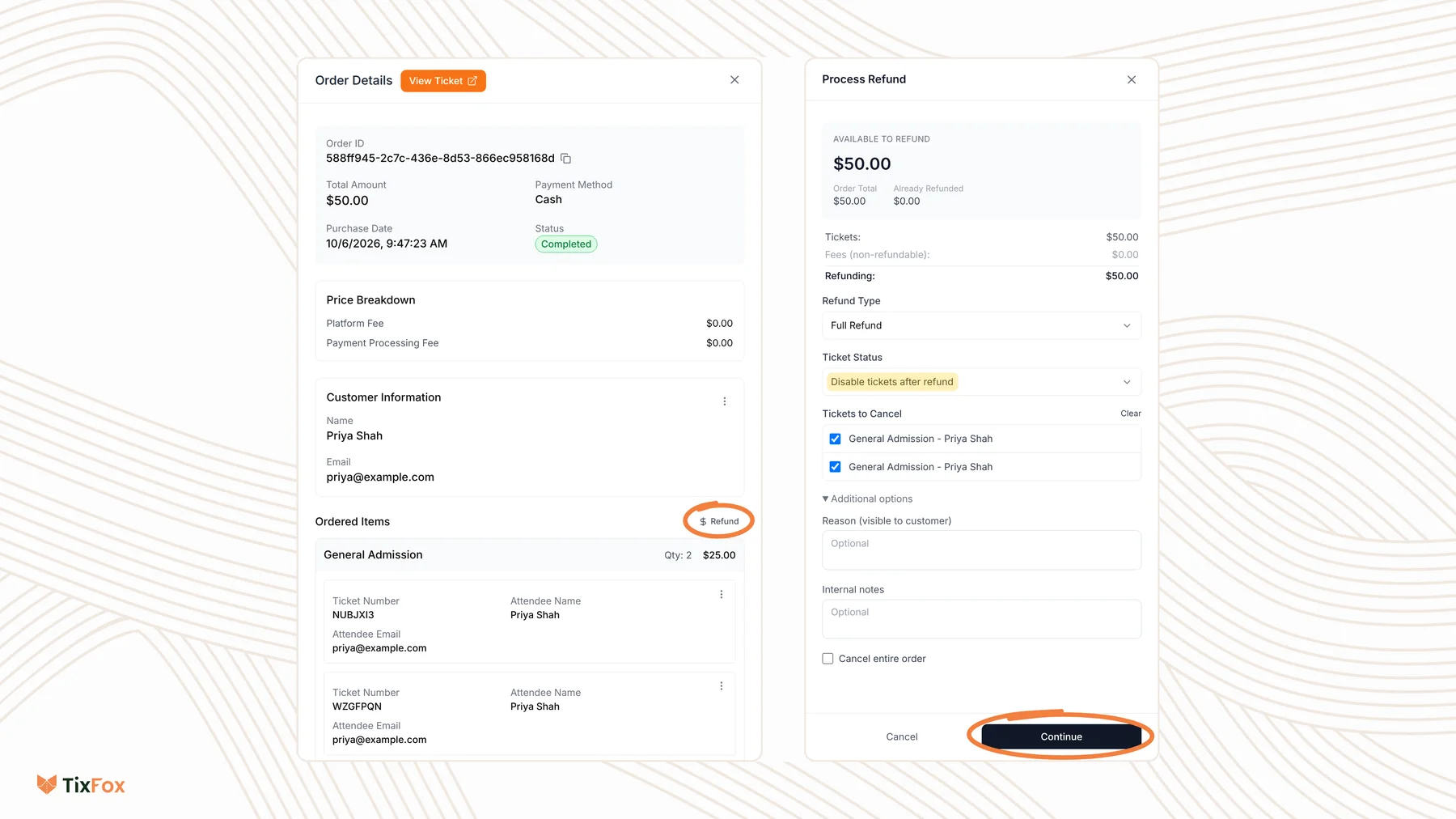Select the order ID 588ff945-2c7c-436e-8d53-866ec958168d

[440, 159]
